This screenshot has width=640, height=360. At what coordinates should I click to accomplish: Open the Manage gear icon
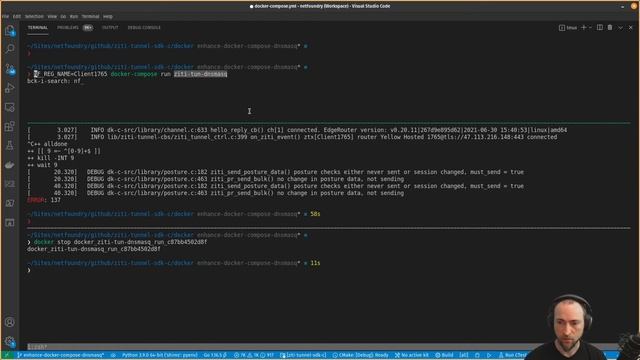10,341
